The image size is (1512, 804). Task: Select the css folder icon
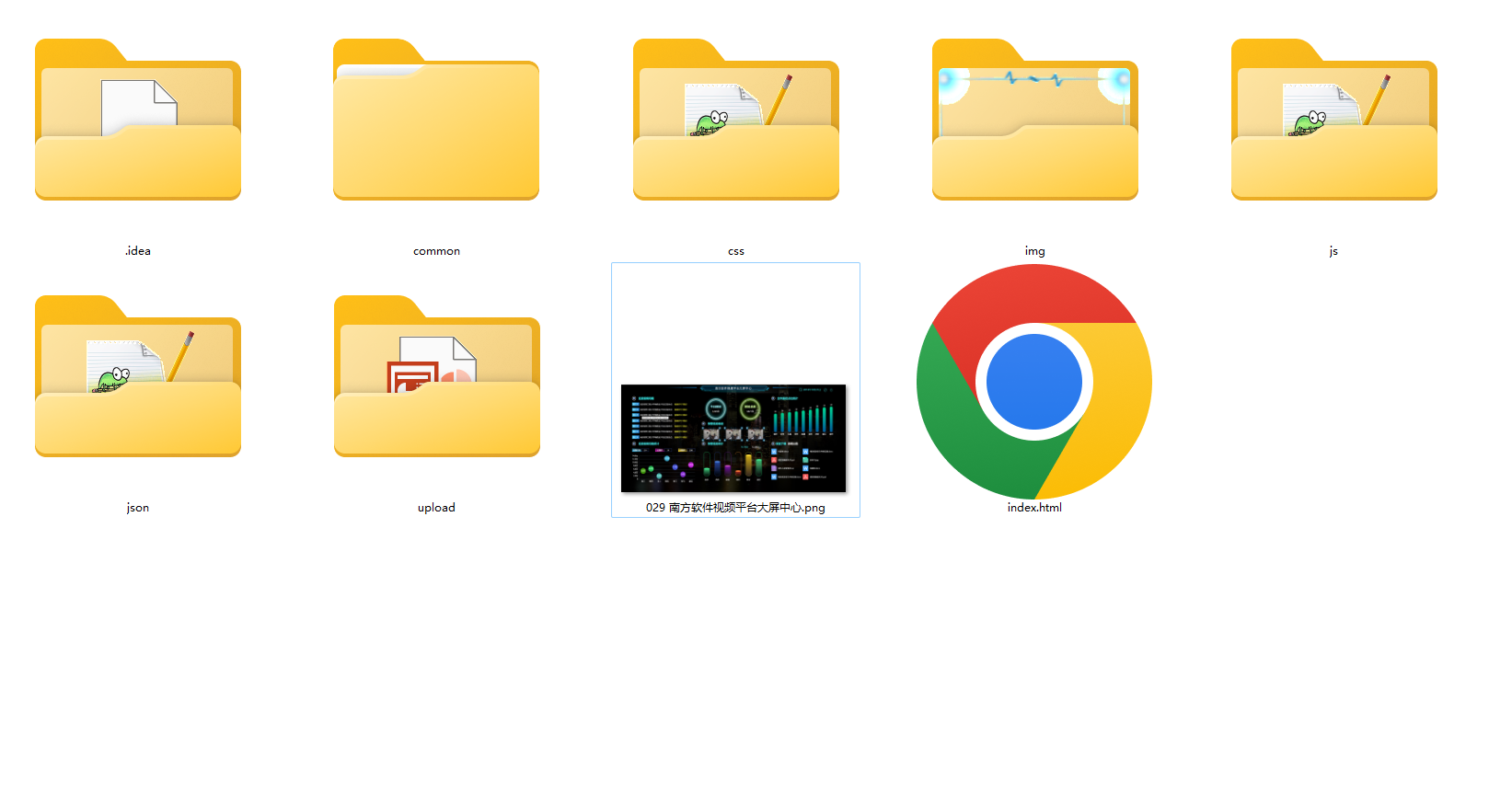pos(736,119)
